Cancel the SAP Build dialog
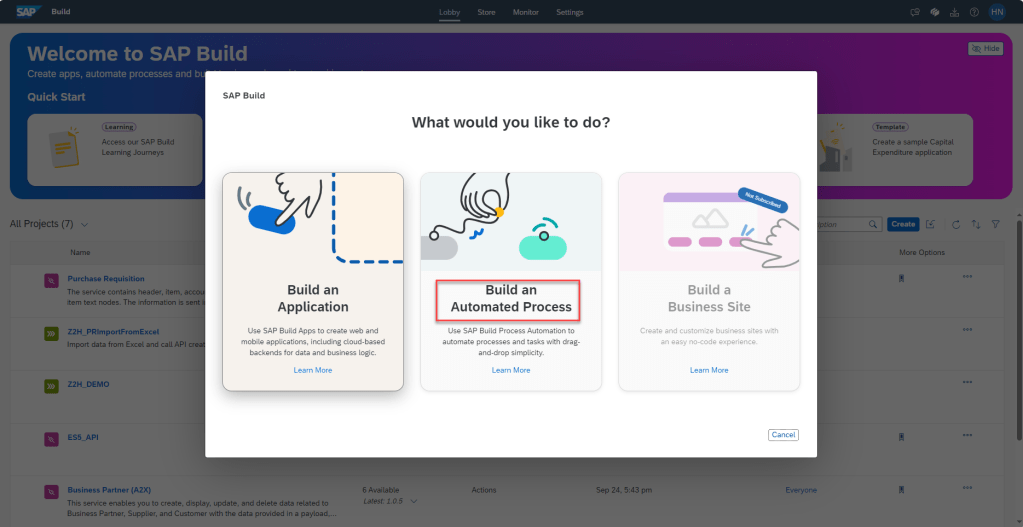Screen dimensions: 1023x527 (x=783, y=435)
